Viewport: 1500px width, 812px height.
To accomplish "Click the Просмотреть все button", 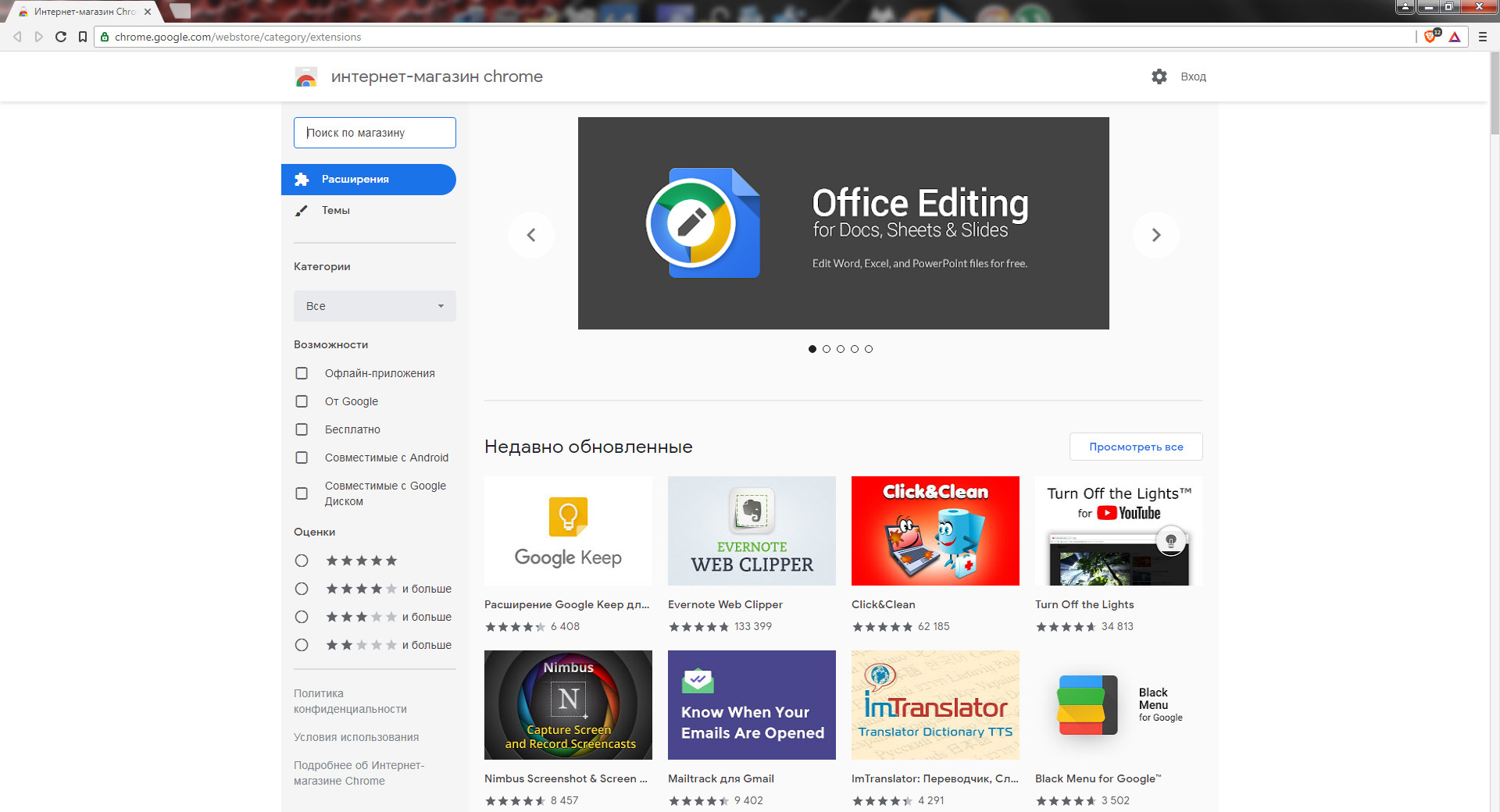I will click(1136, 447).
